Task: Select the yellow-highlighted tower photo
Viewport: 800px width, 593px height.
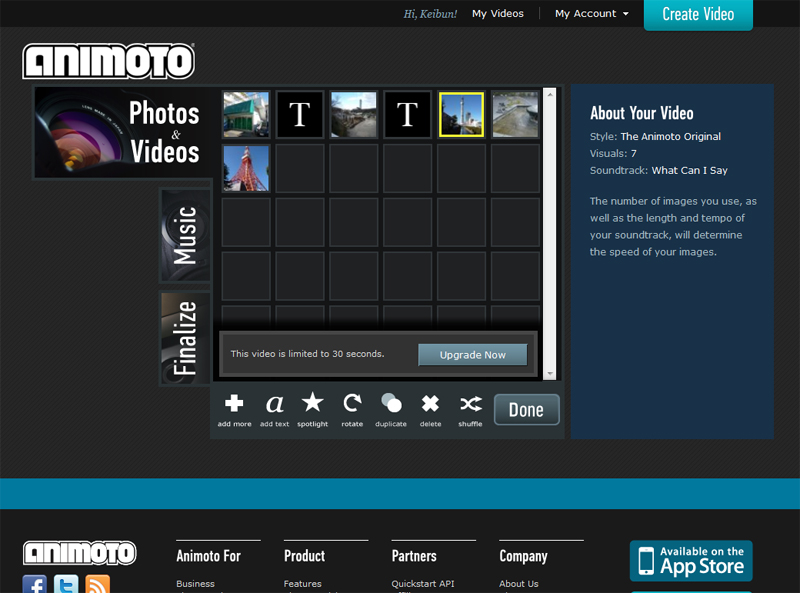Action: [x=461, y=114]
